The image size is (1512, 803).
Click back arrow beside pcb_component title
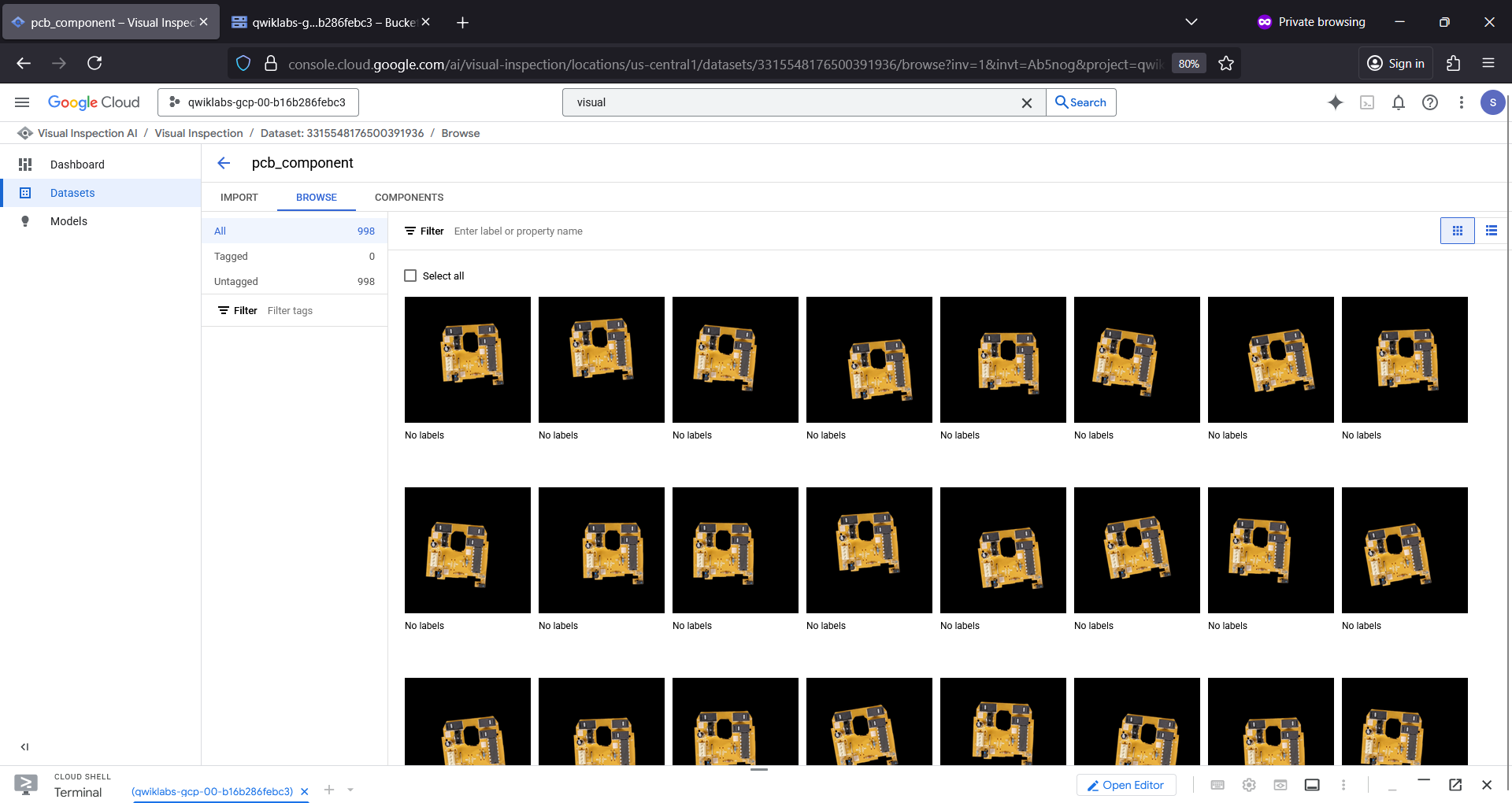click(224, 163)
